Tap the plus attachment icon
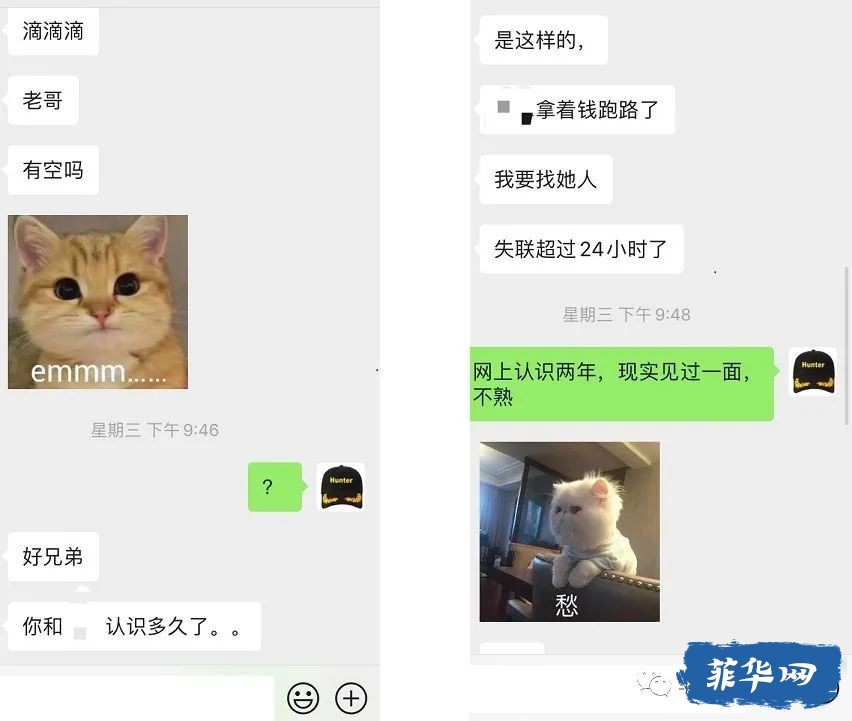 pos(351,698)
